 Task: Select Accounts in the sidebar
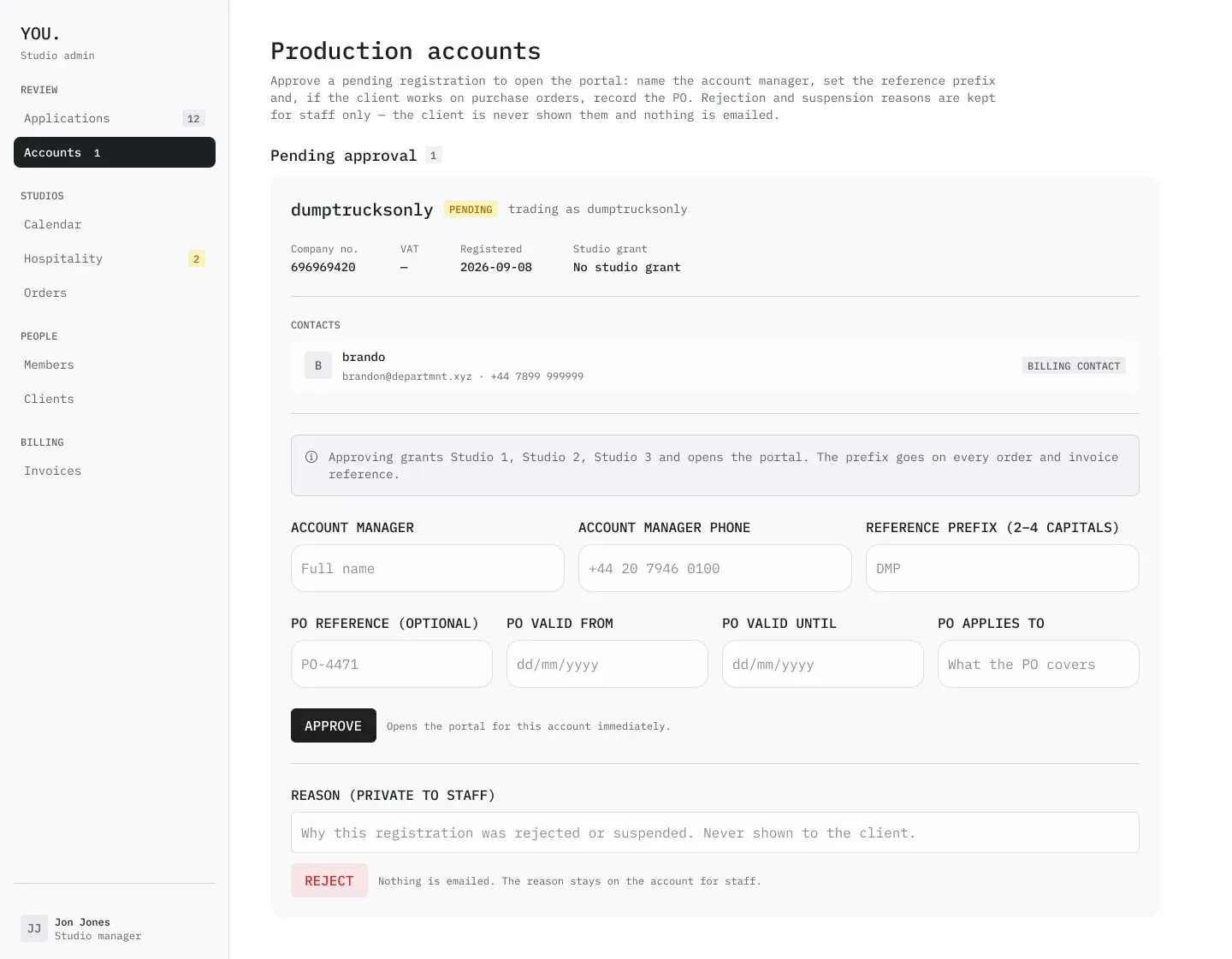[115, 152]
